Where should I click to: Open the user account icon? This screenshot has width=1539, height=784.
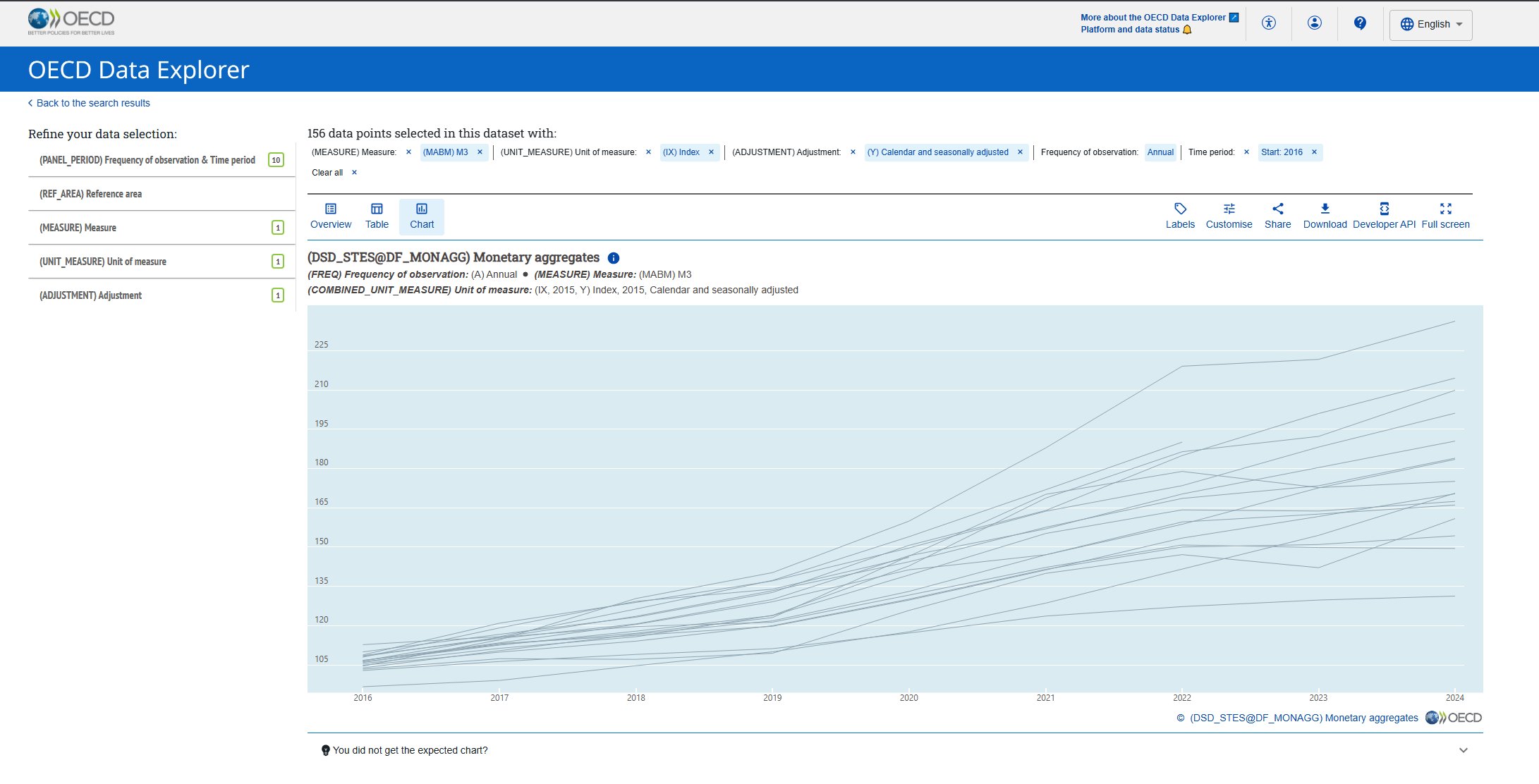click(1315, 23)
